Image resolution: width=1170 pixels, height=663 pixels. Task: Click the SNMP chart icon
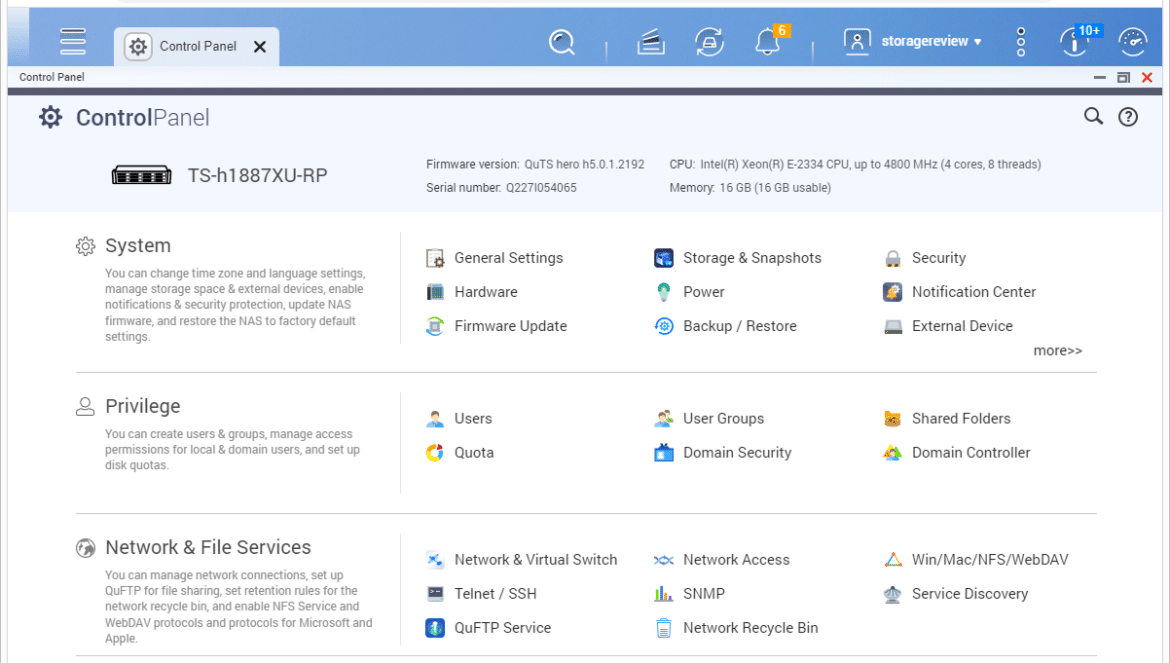663,594
